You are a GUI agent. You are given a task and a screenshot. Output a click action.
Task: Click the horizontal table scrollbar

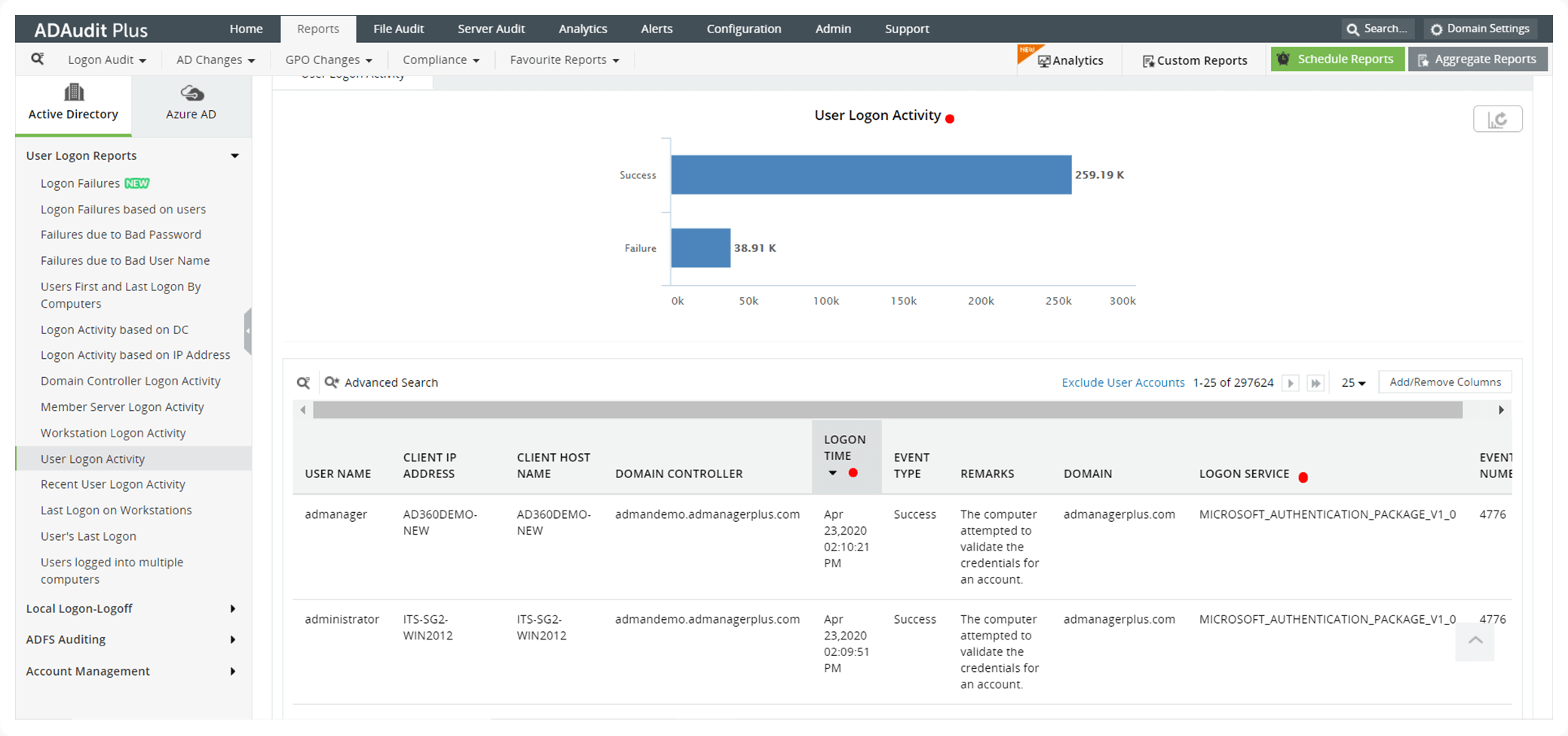(888, 410)
